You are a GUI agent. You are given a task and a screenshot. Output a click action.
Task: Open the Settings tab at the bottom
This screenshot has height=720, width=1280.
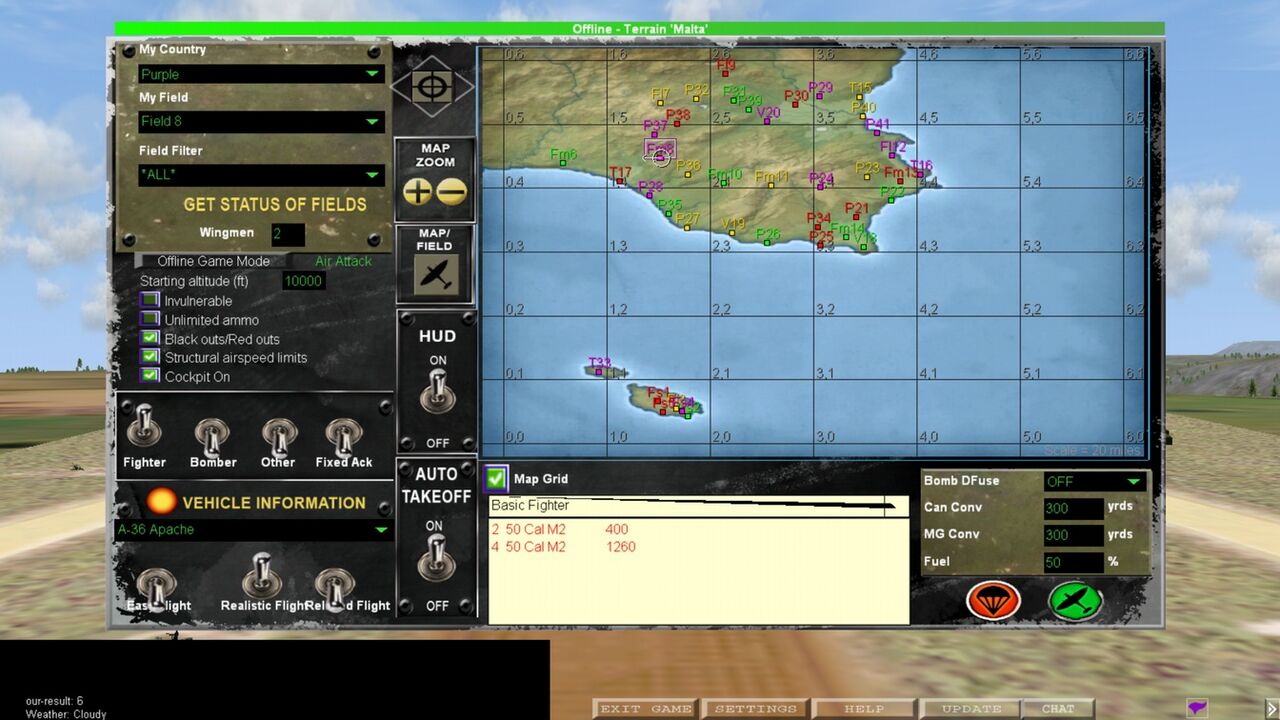coord(755,709)
